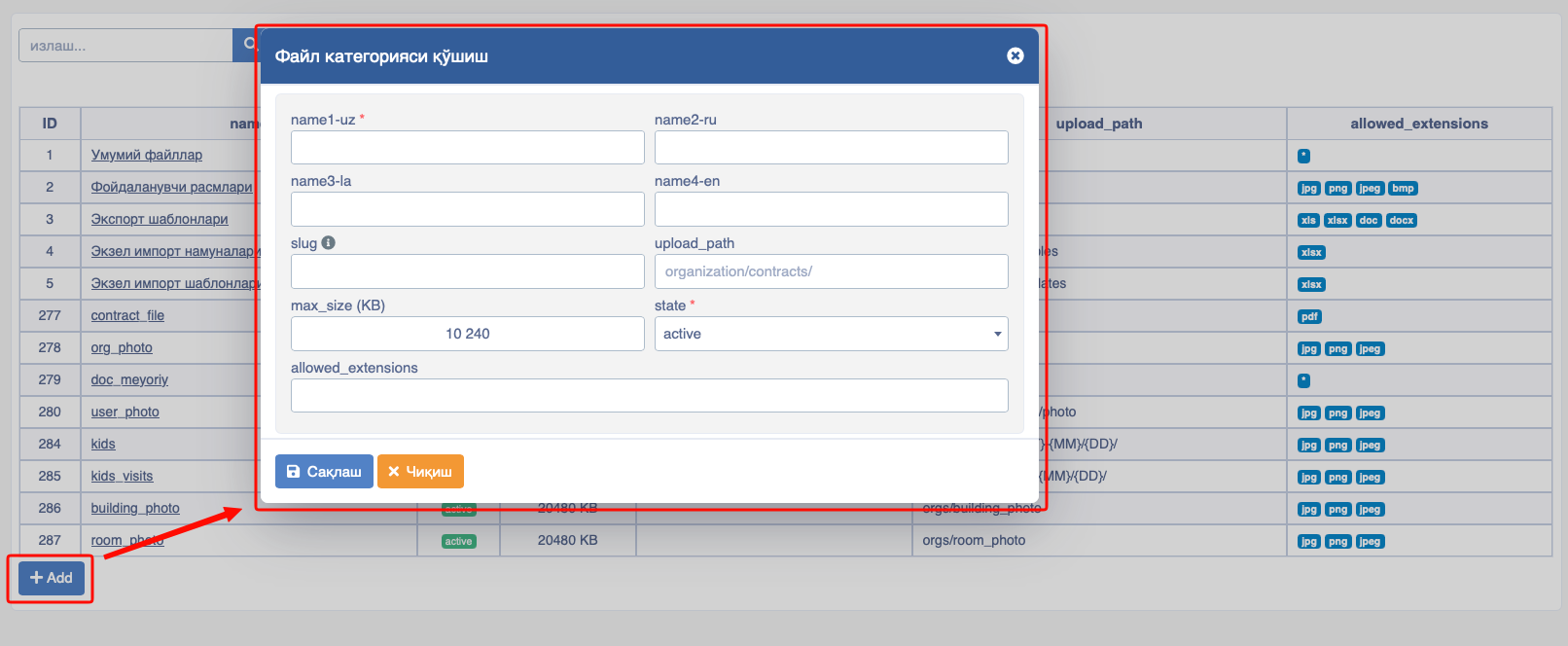Click the upload_path column header
Screen dimensions: 1568x646
click(x=1099, y=124)
